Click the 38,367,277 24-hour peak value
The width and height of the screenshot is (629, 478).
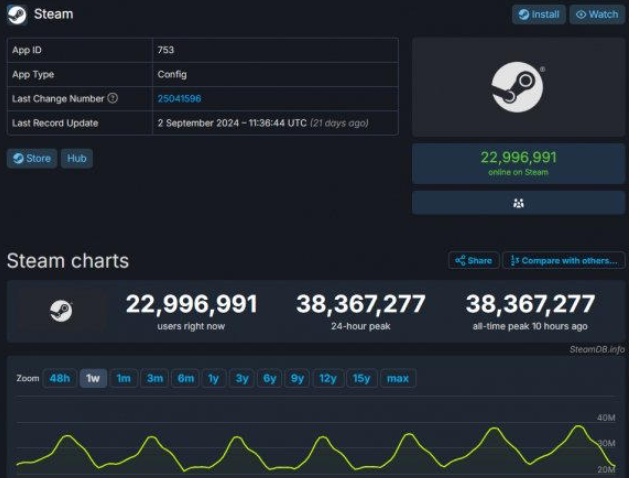[361, 304]
